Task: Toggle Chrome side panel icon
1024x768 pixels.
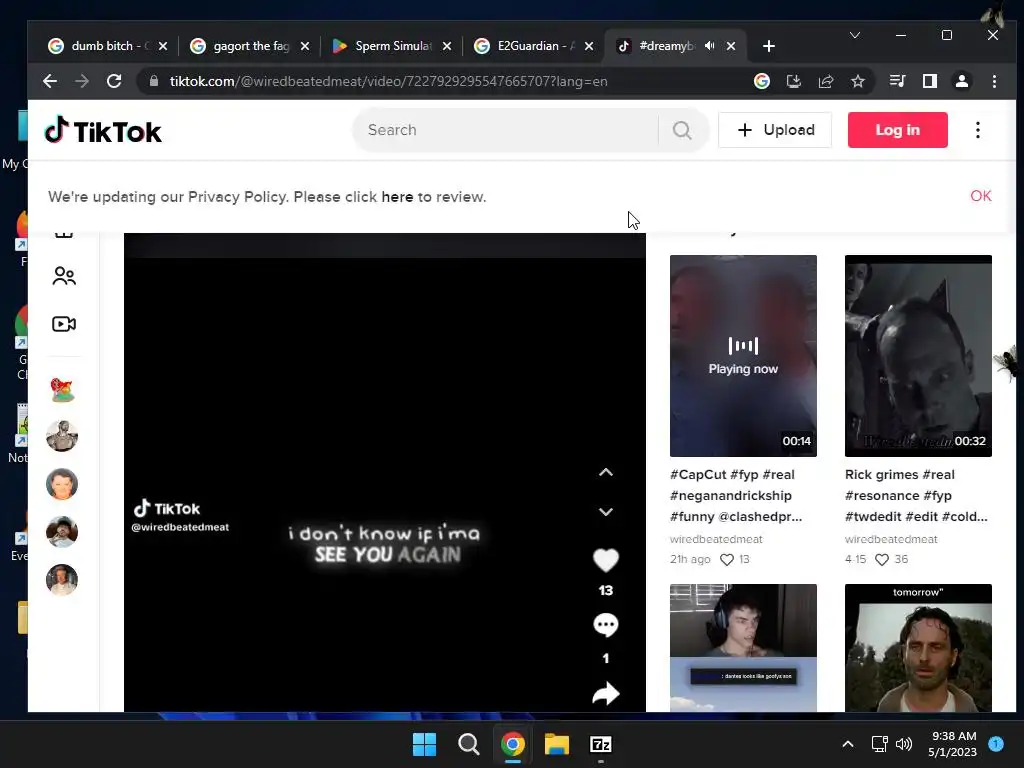Action: (929, 81)
